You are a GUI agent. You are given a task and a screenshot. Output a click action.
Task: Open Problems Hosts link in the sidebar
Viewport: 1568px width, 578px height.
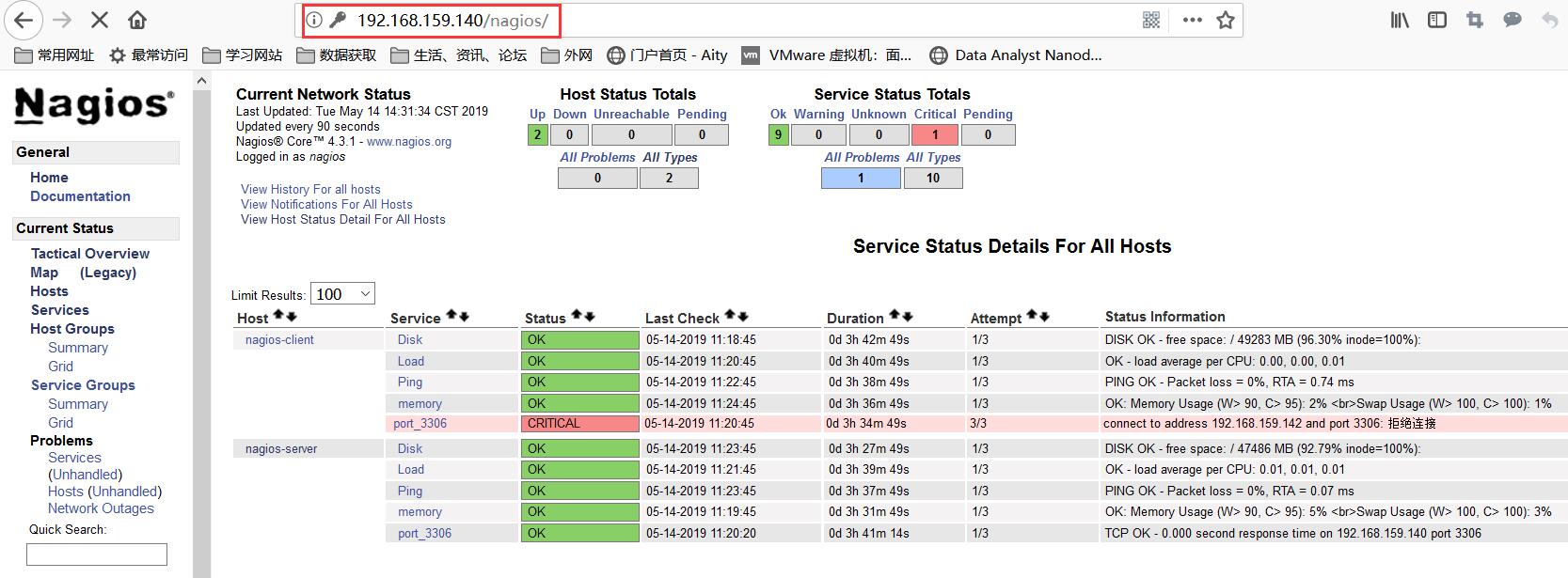click(x=66, y=492)
